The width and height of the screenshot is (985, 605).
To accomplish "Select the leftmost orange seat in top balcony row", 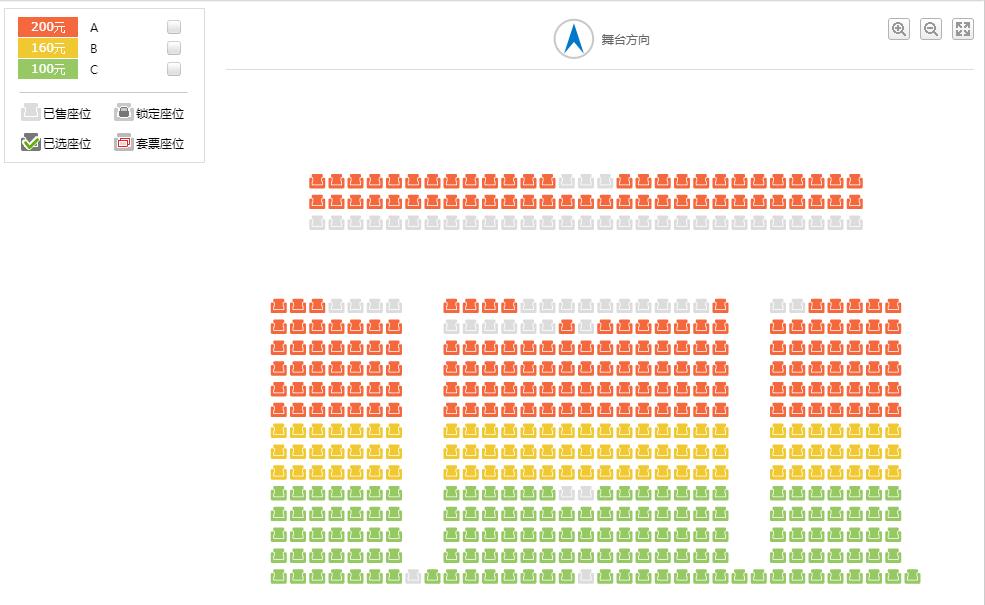I will coord(317,181).
